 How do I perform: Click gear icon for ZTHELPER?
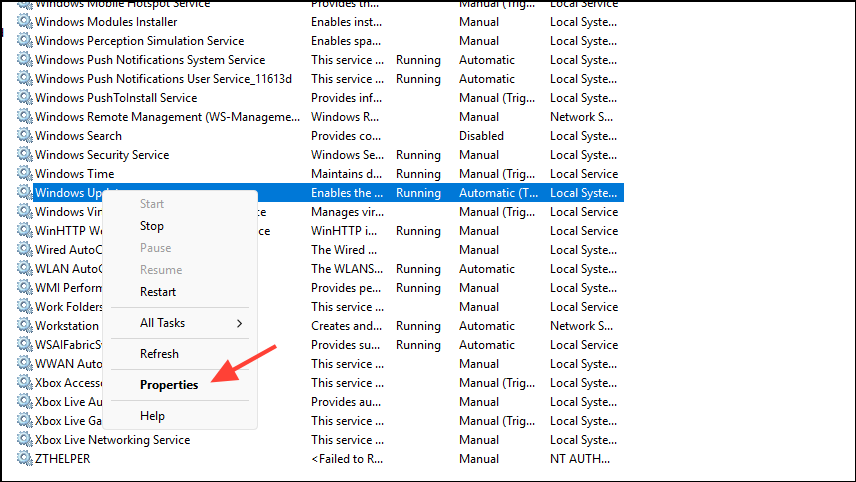point(25,459)
